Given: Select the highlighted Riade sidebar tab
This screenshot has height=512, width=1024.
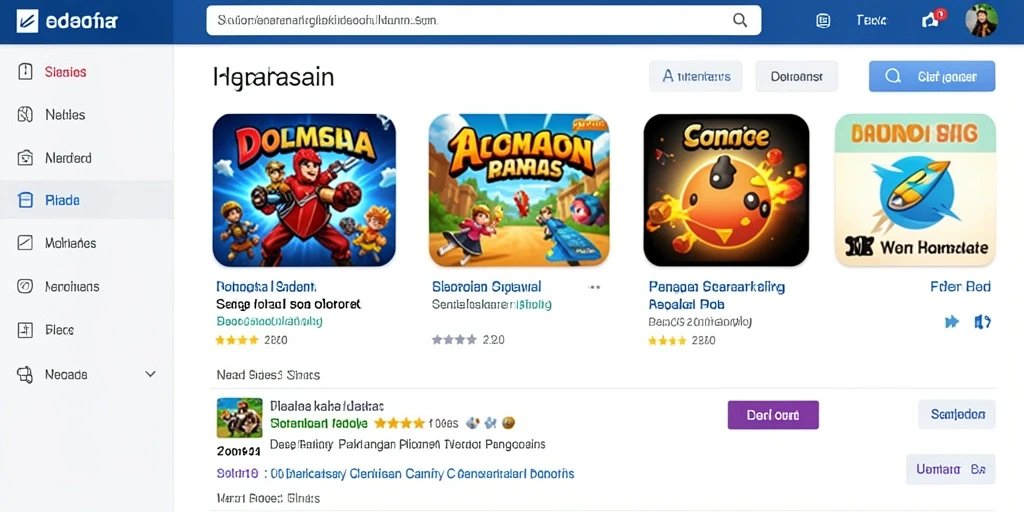Looking at the screenshot, I should coord(86,200).
